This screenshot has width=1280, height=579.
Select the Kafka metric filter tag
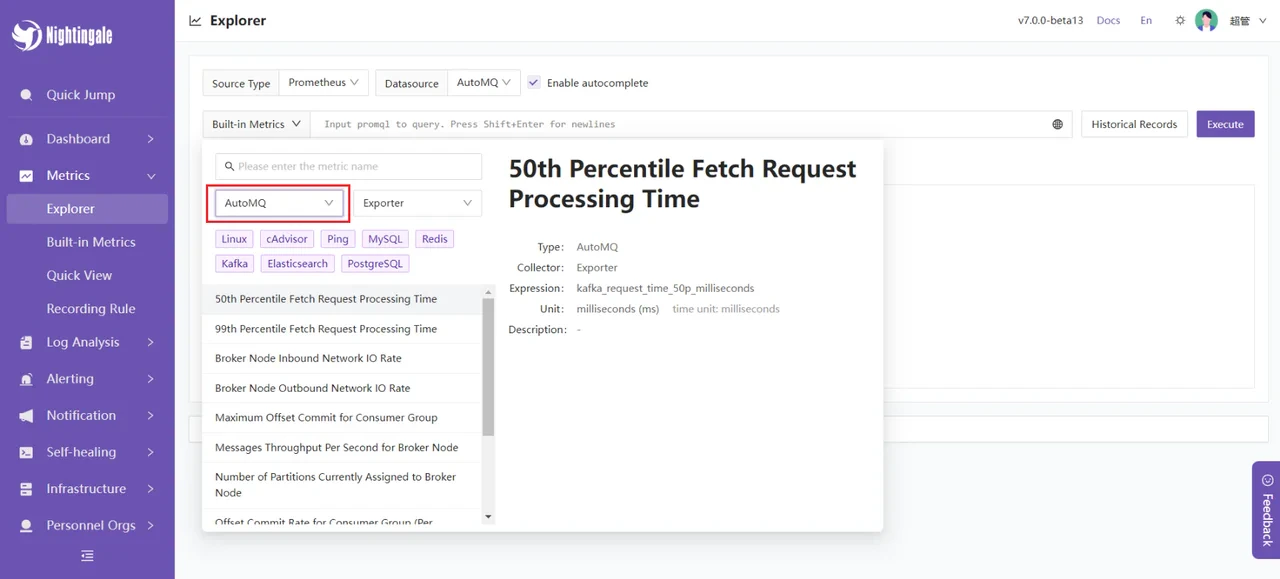click(233, 263)
